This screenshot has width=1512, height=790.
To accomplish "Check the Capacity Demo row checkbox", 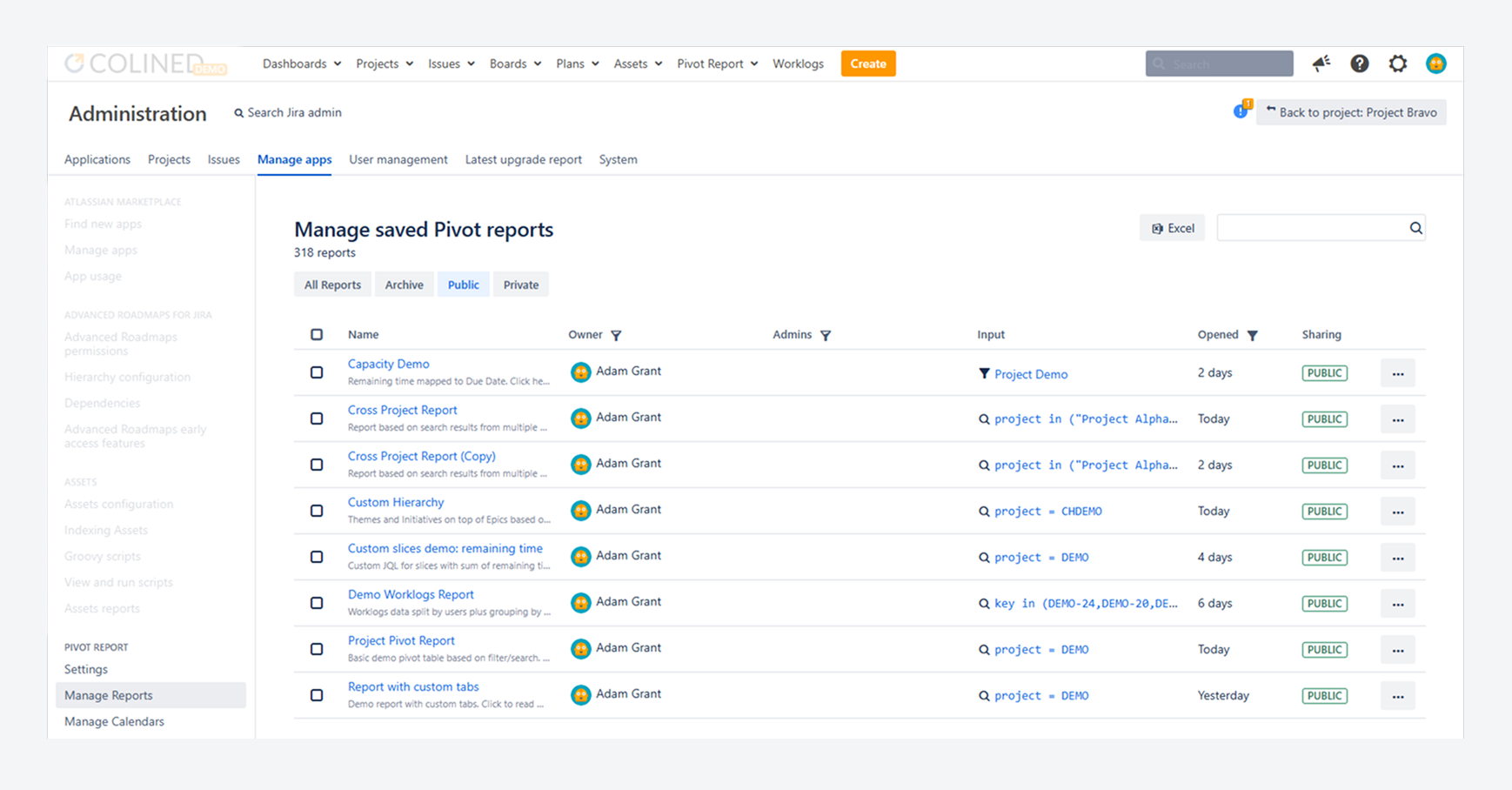I will pyautogui.click(x=317, y=372).
